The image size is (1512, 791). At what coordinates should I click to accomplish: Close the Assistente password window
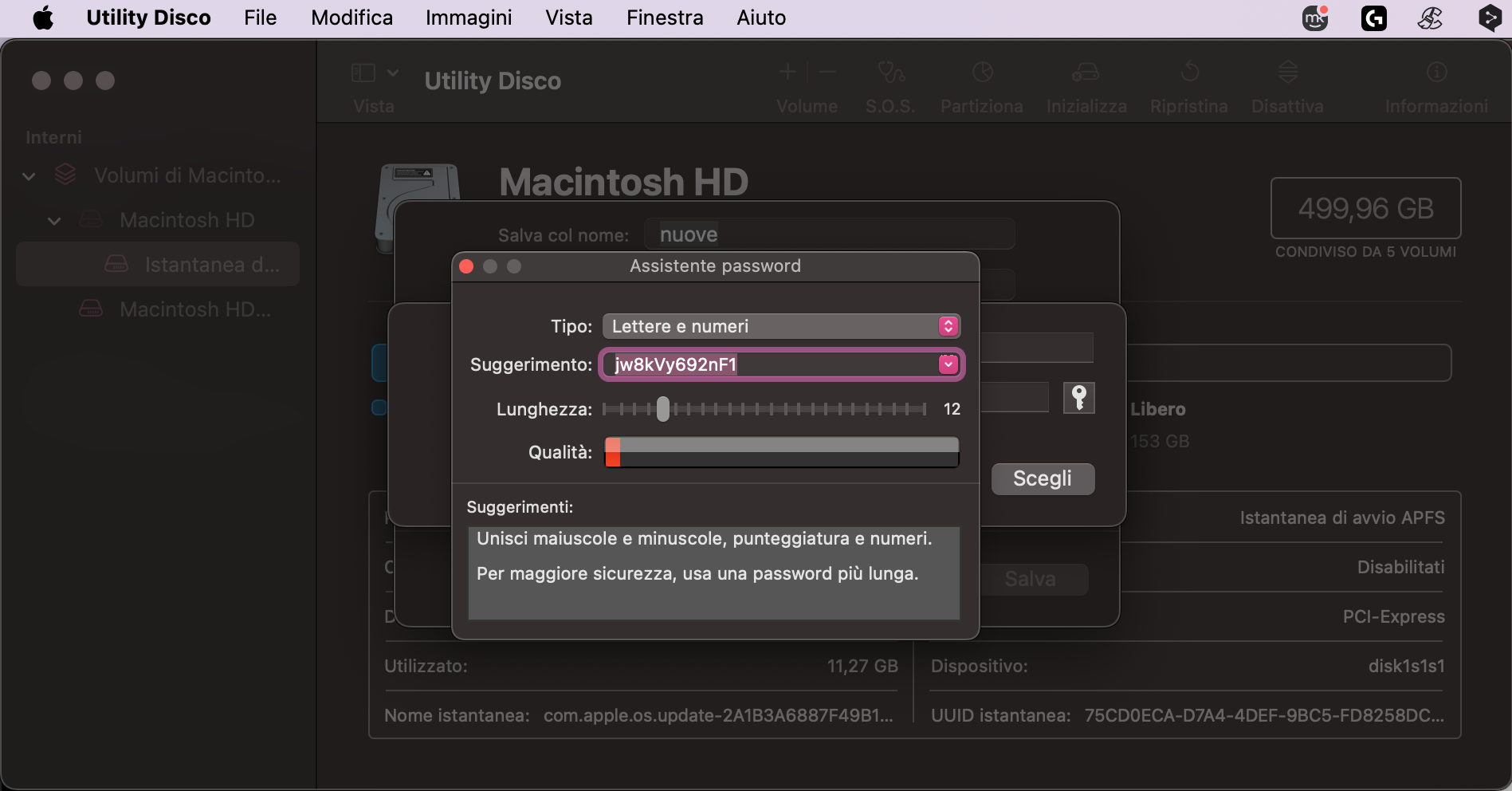(467, 266)
